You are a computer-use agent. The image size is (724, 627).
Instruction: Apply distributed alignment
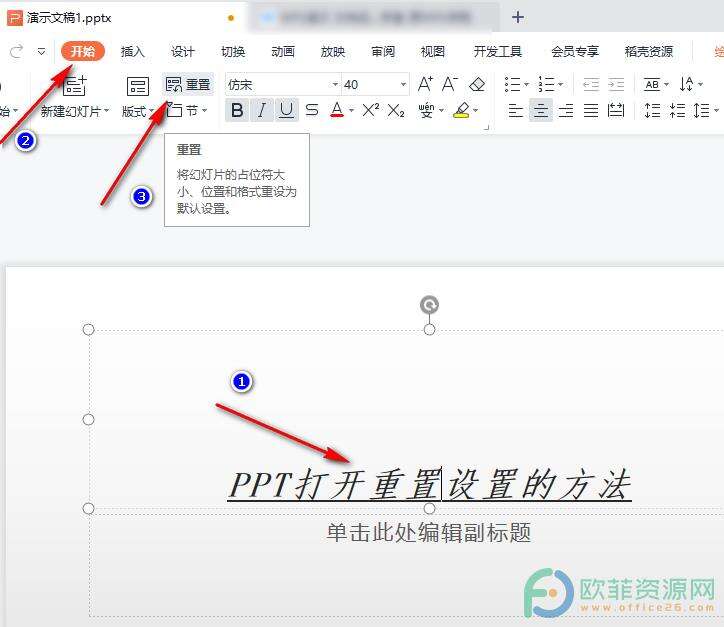pos(615,110)
